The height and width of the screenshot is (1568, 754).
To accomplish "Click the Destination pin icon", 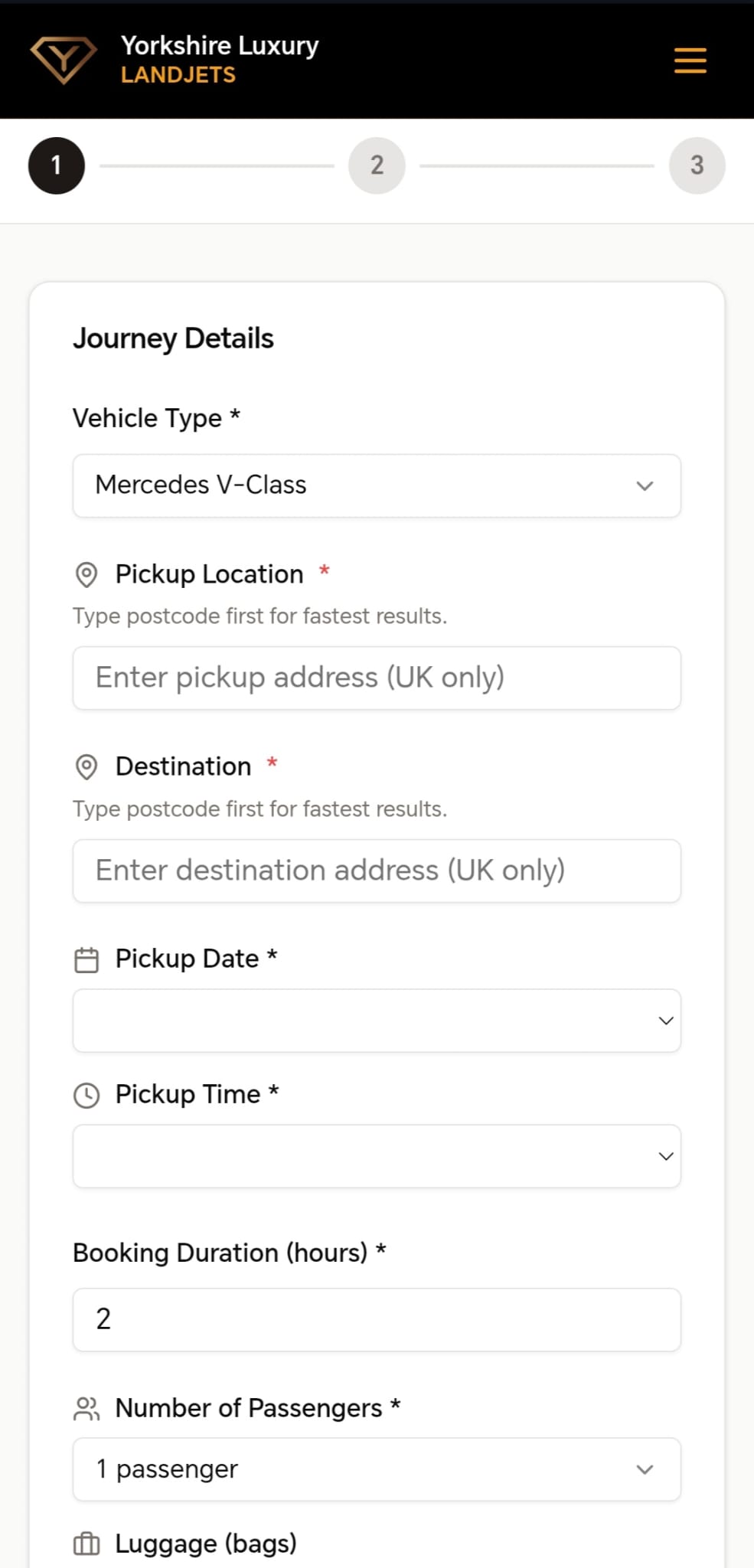I will [x=86, y=766].
